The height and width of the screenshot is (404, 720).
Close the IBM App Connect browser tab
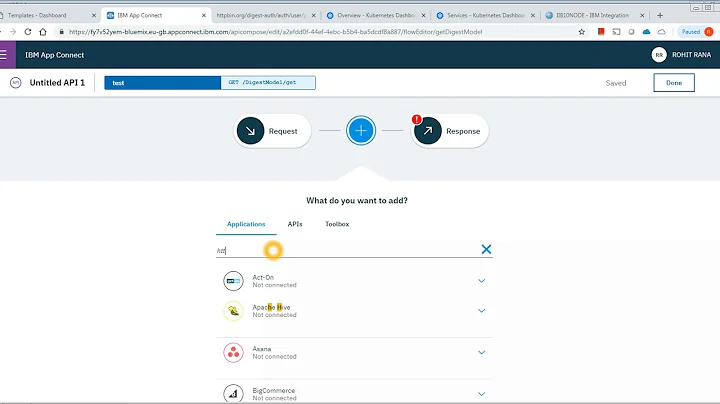point(204,15)
